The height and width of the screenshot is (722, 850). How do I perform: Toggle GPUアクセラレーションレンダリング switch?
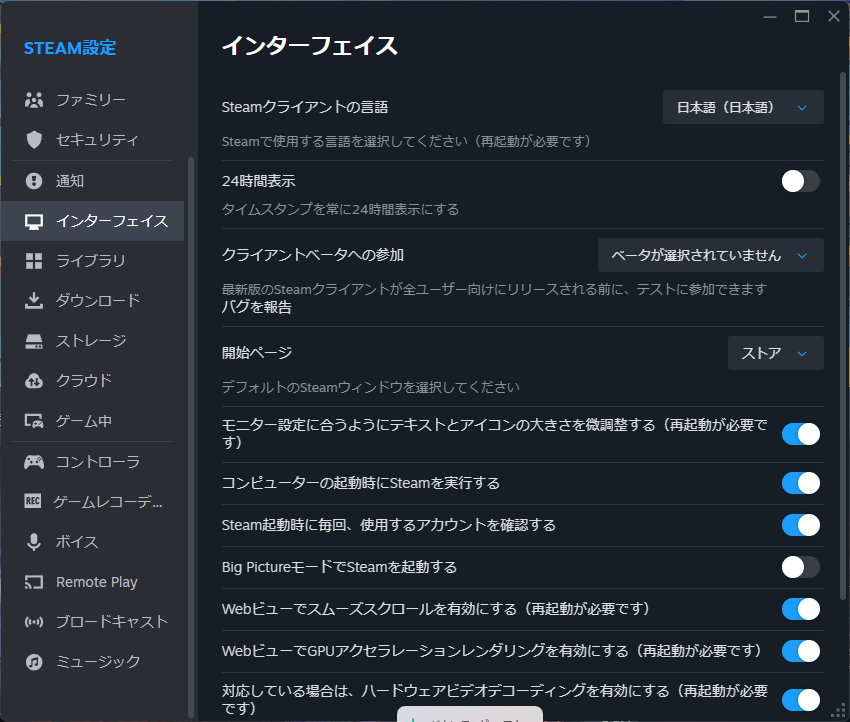[801, 651]
